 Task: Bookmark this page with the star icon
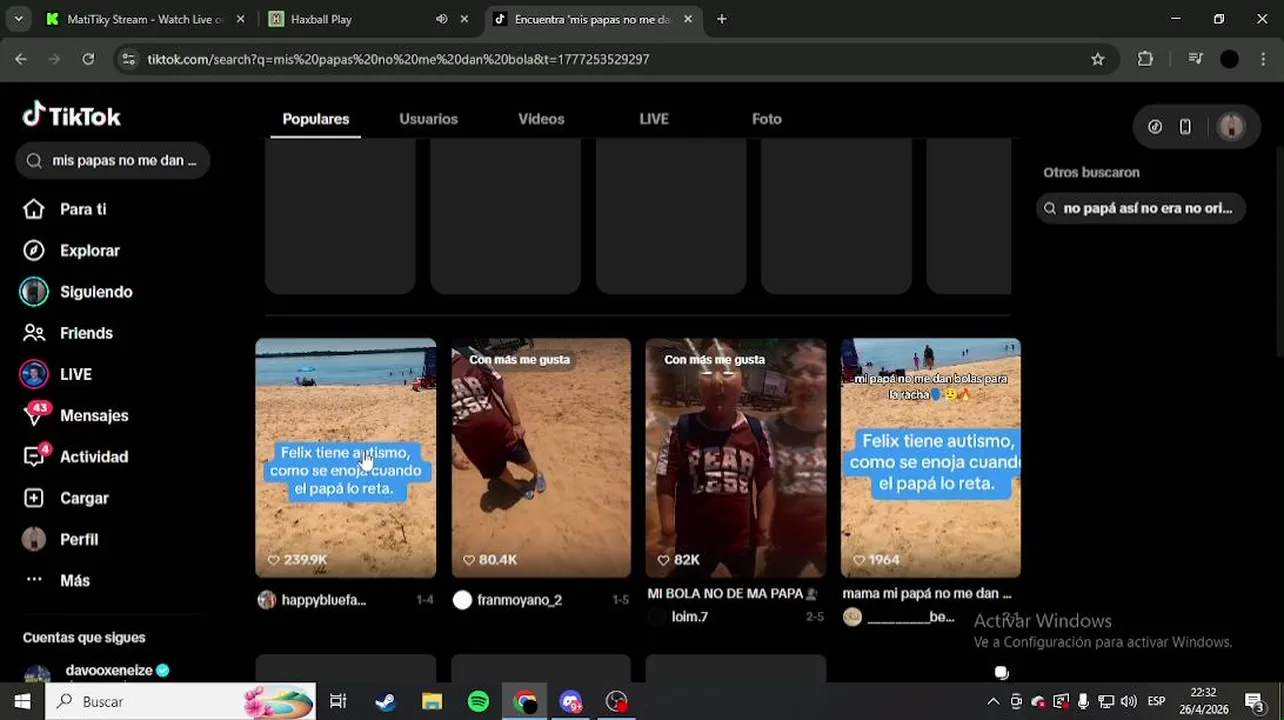[1098, 59]
